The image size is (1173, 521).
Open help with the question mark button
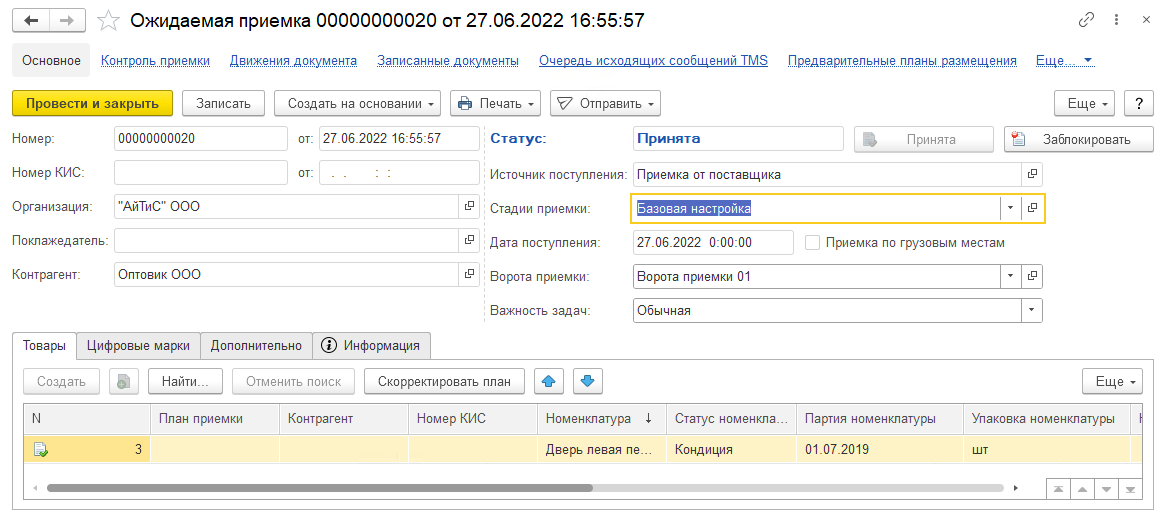point(1139,104)
